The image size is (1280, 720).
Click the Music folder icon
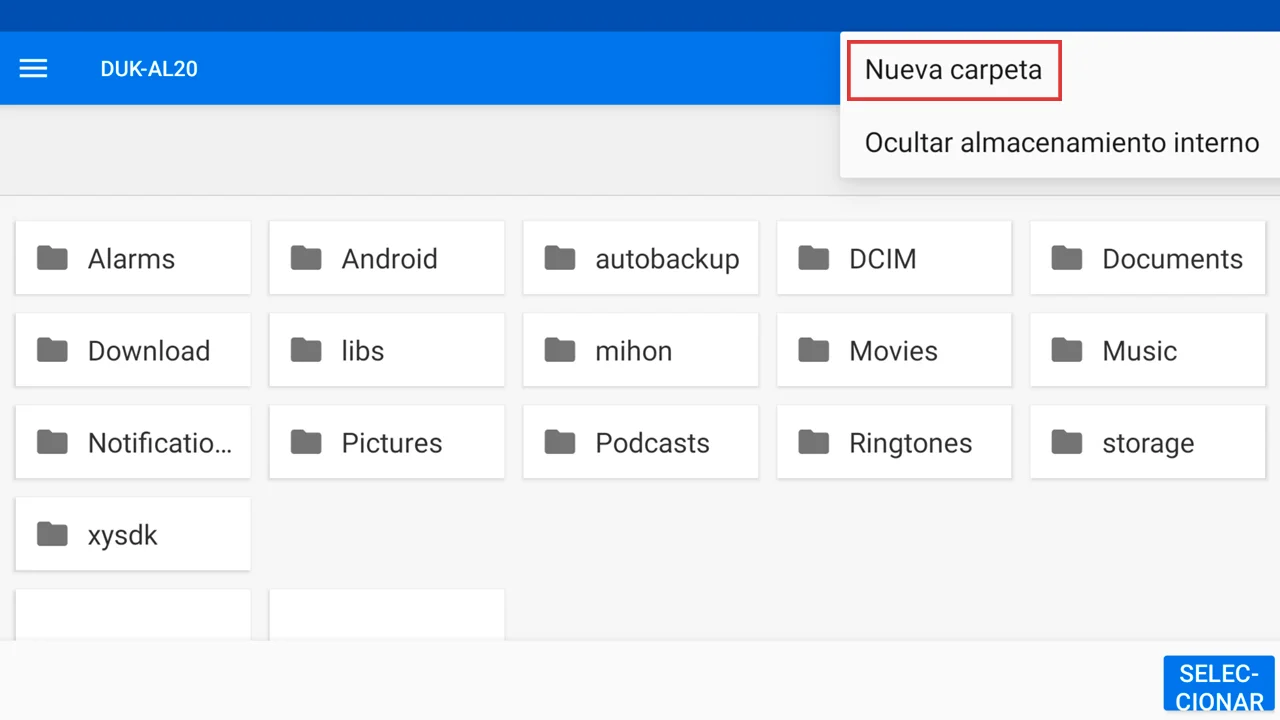click(x=1067, y=351)
